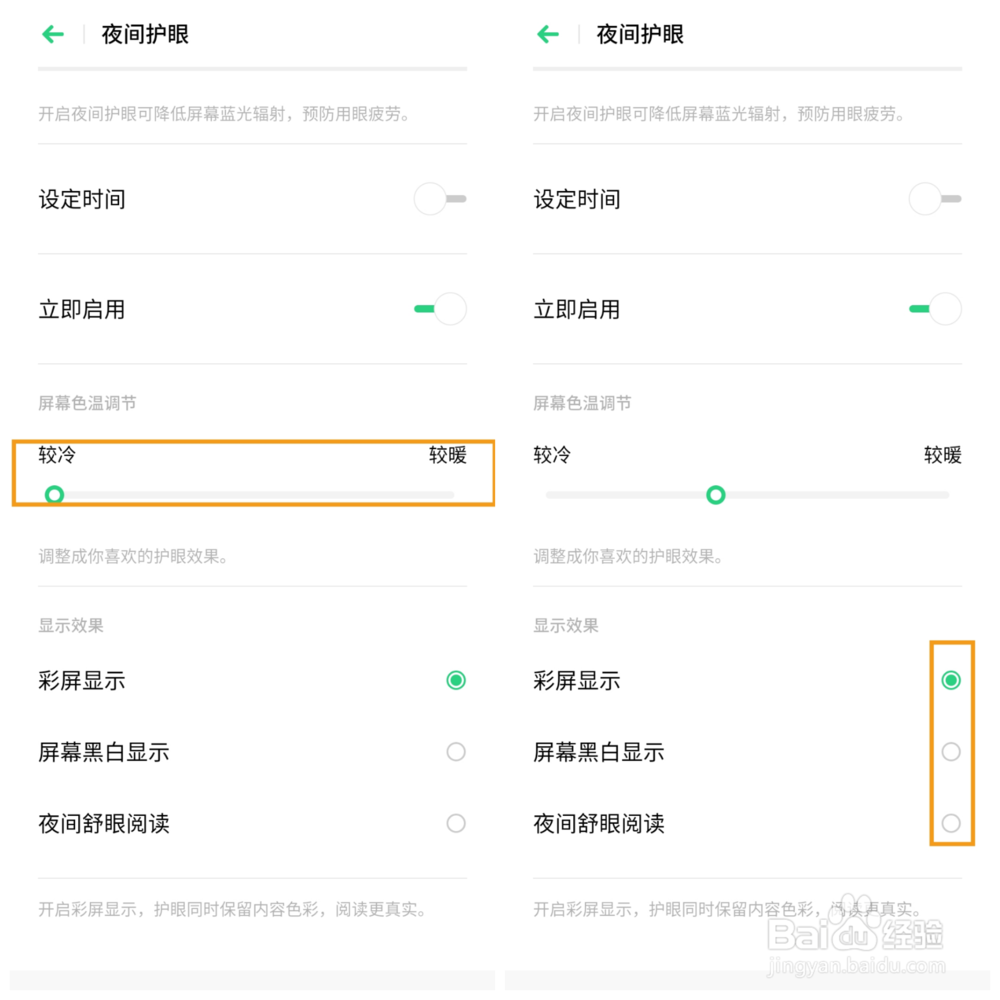Disable 立即启用 switch in right screen
The height and width of the screenshot is (1000, 1000).
pos(935,309)
